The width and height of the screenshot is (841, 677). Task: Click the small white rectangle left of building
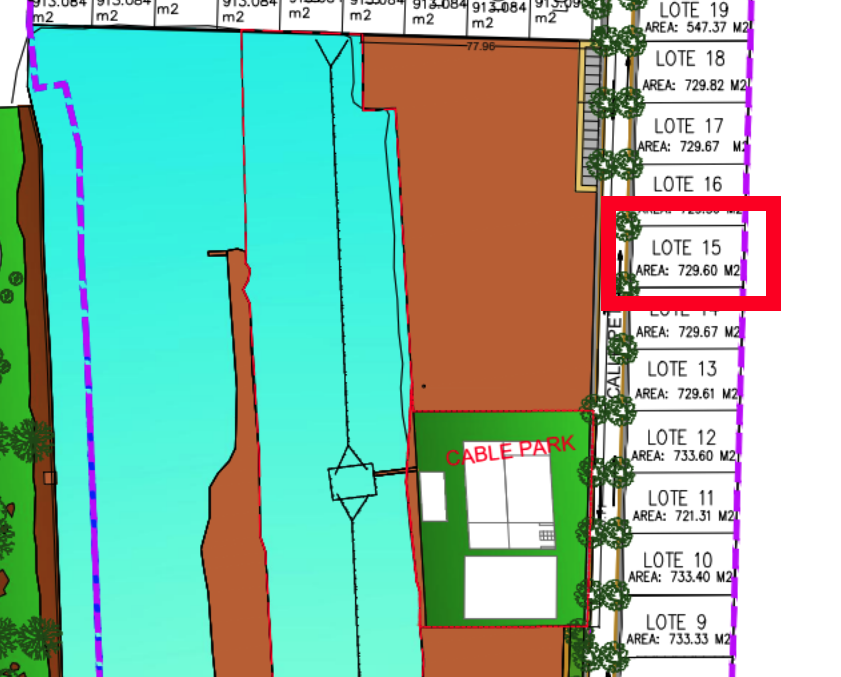coord(433,496)
